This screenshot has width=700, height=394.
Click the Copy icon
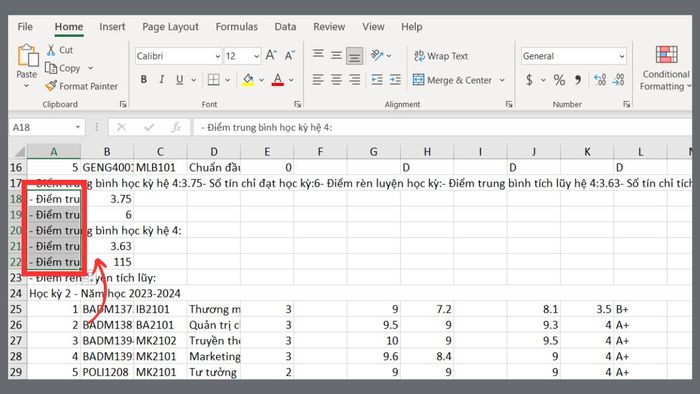click(x=51, y=68)
